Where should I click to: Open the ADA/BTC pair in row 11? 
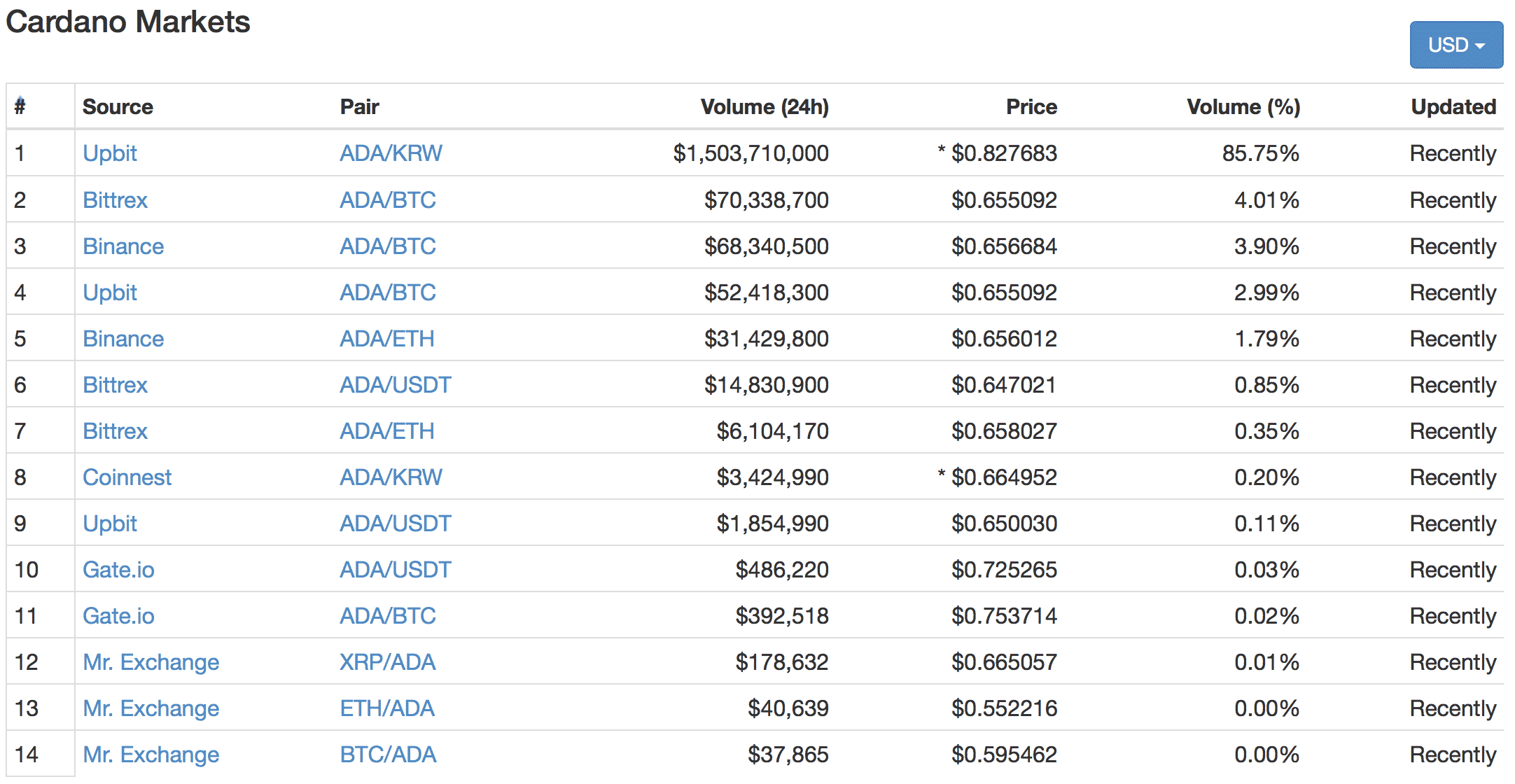(x=388, y=616)
